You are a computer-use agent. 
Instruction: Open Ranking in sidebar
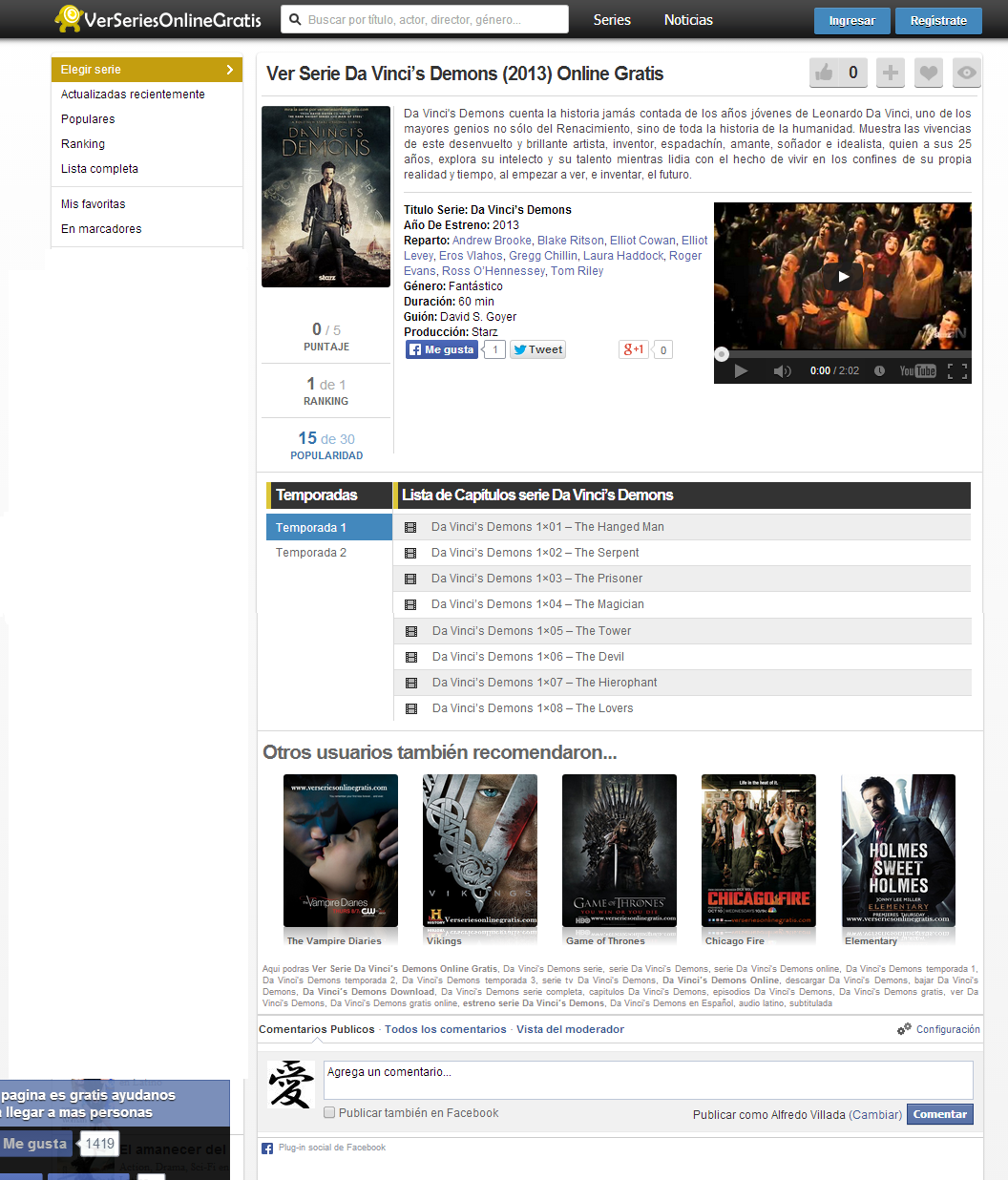[83, 144]
